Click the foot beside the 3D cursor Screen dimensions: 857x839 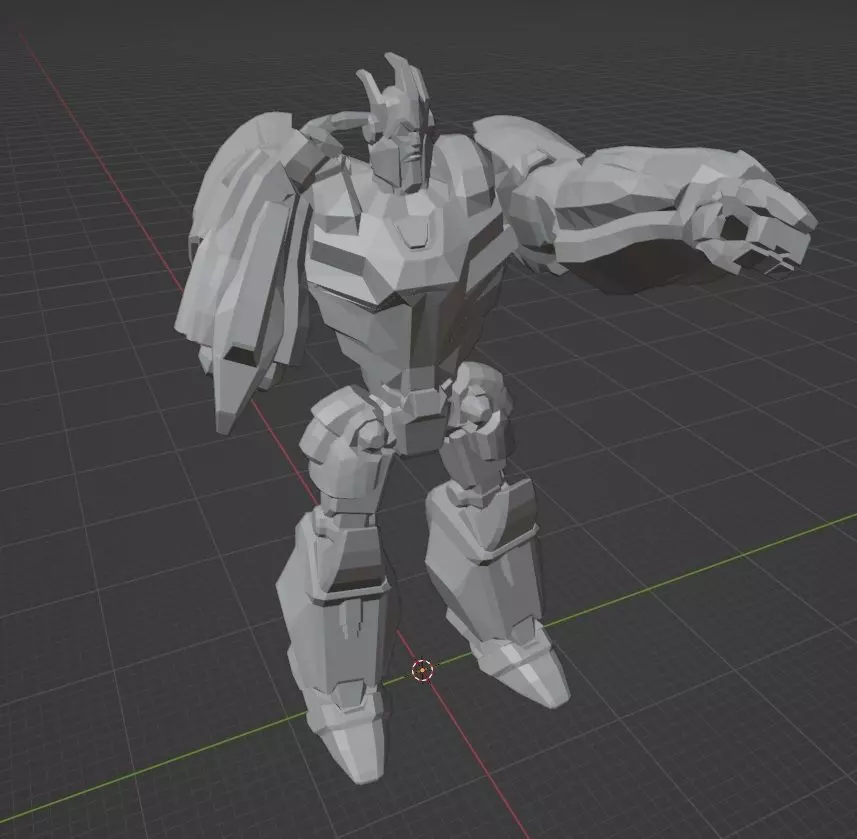click(x=522, y=672)
